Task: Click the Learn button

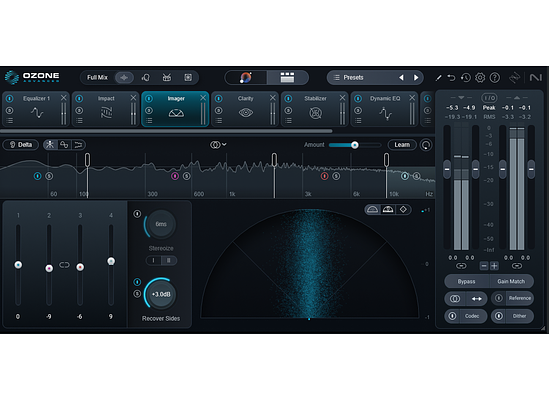Action: pos(402,145)
